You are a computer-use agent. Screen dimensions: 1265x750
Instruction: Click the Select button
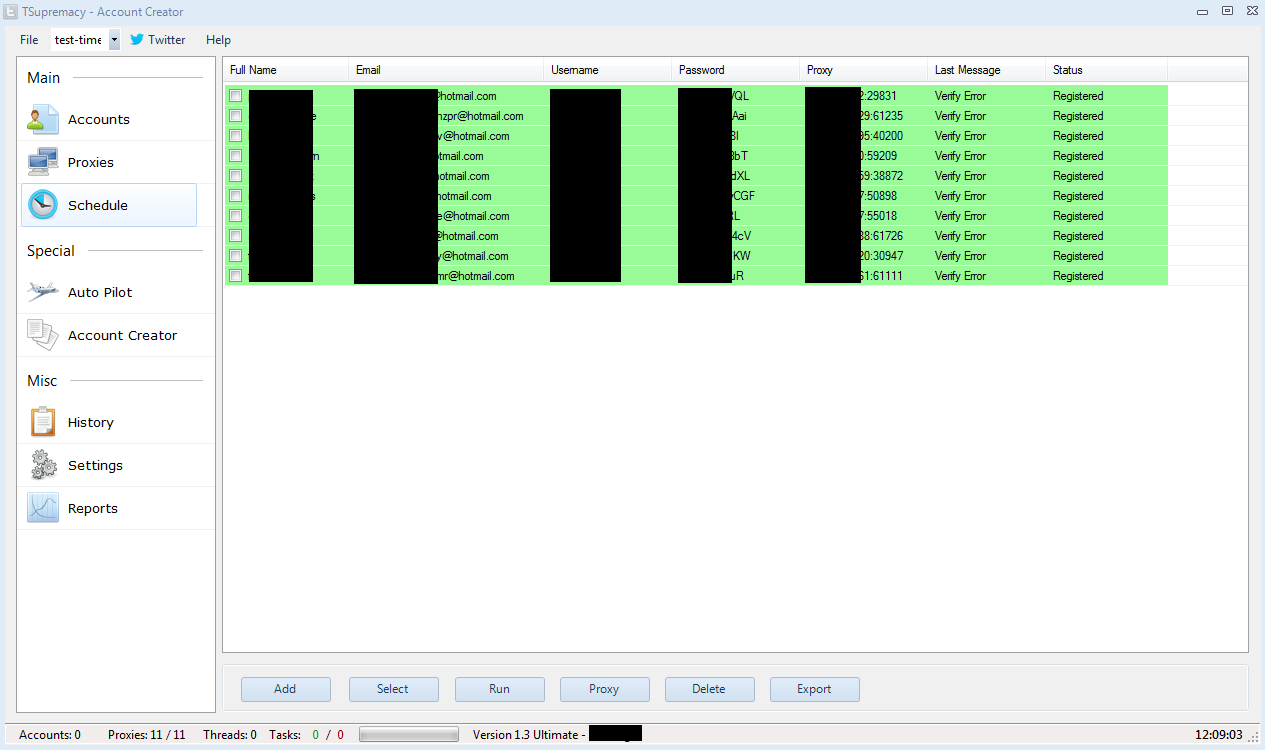[x=393, y=689]
